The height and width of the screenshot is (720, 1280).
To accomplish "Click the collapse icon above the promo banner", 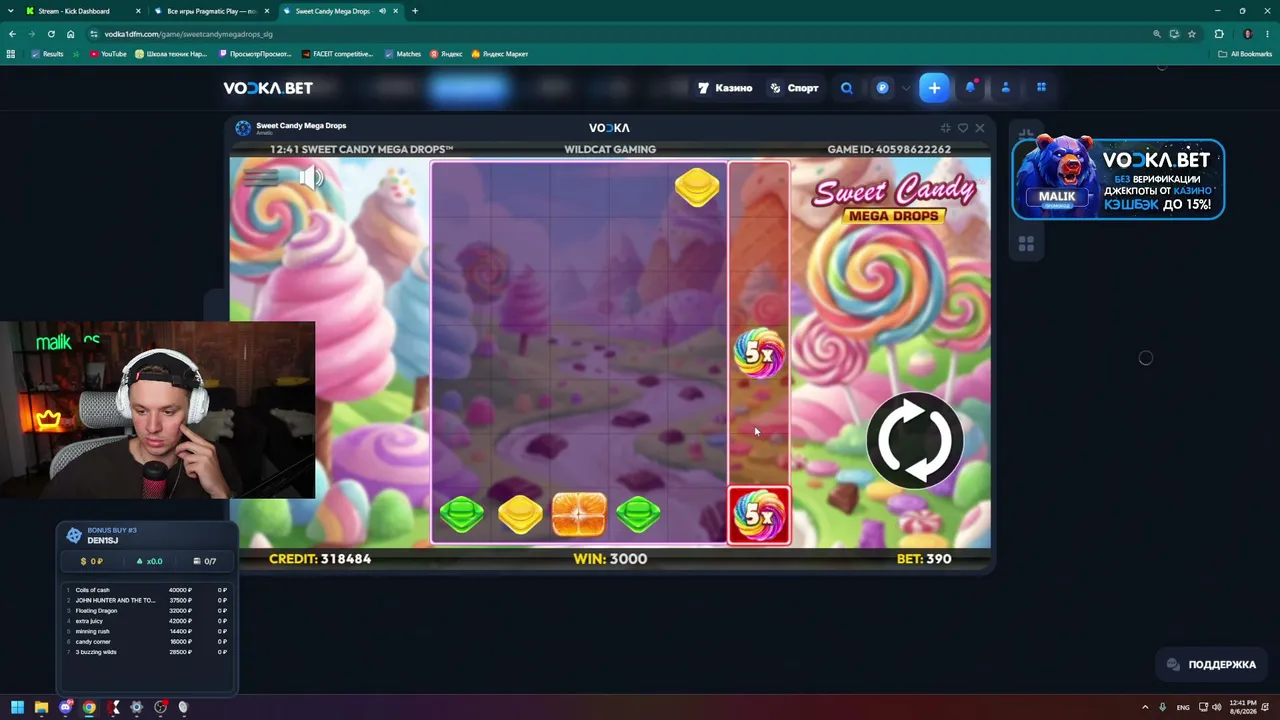I will [1025, 132].
